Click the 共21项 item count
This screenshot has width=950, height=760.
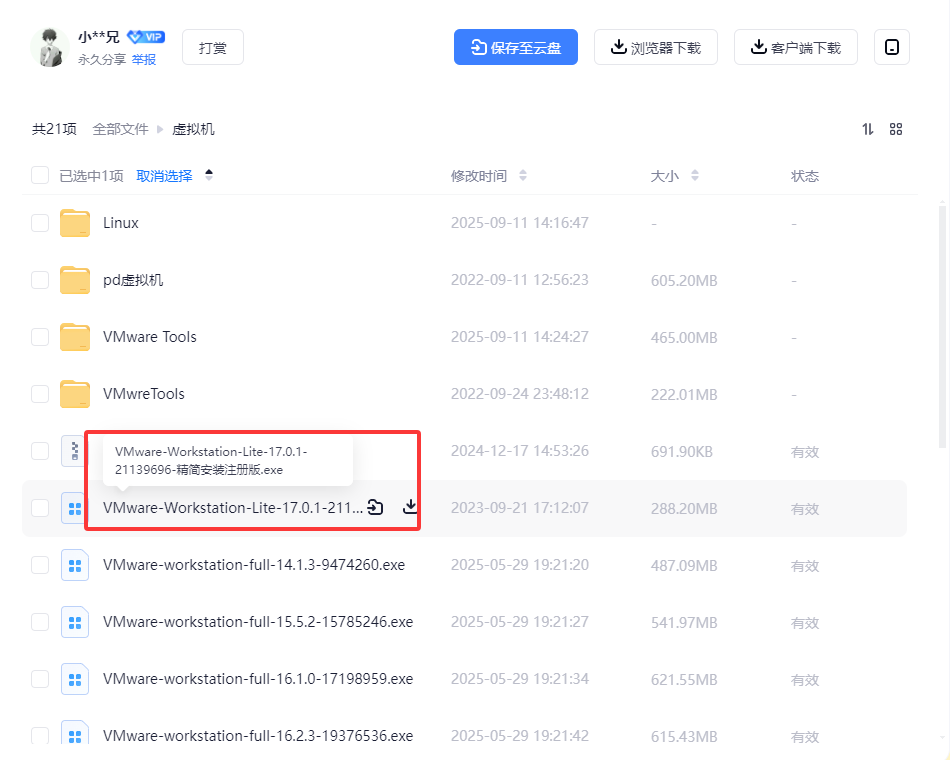54,129
